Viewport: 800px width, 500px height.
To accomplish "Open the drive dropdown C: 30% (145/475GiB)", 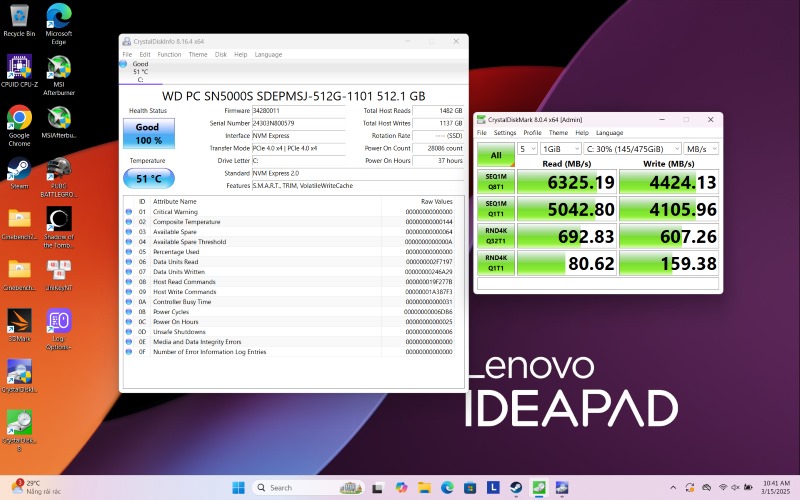I will (x=632, y=149).
